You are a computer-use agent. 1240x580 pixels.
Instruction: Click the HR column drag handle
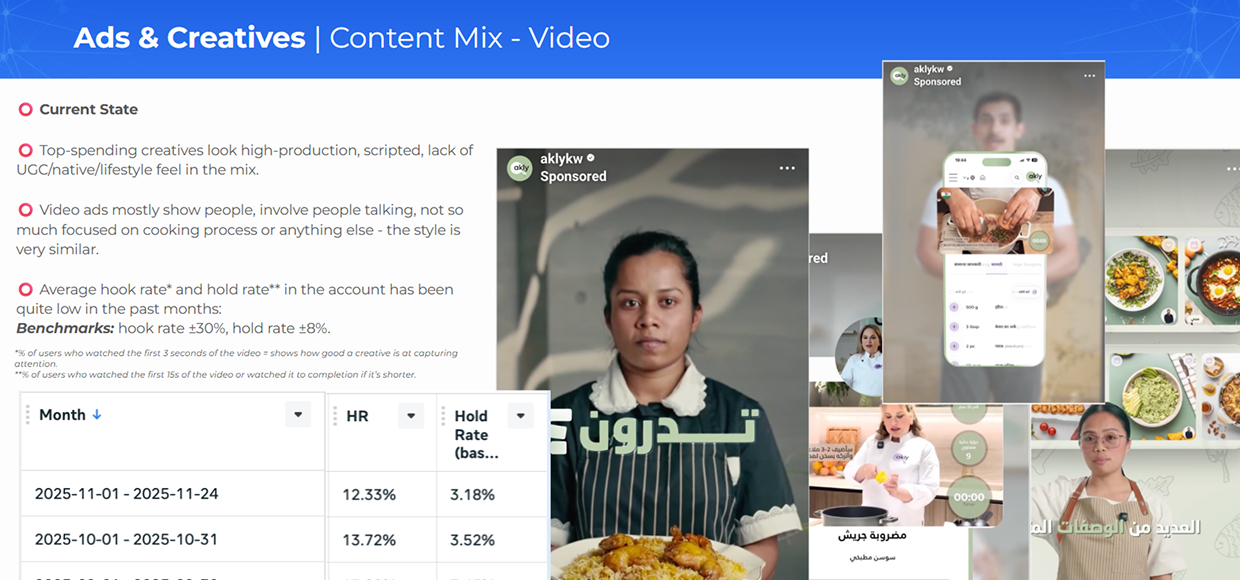(x=335, y=415)
